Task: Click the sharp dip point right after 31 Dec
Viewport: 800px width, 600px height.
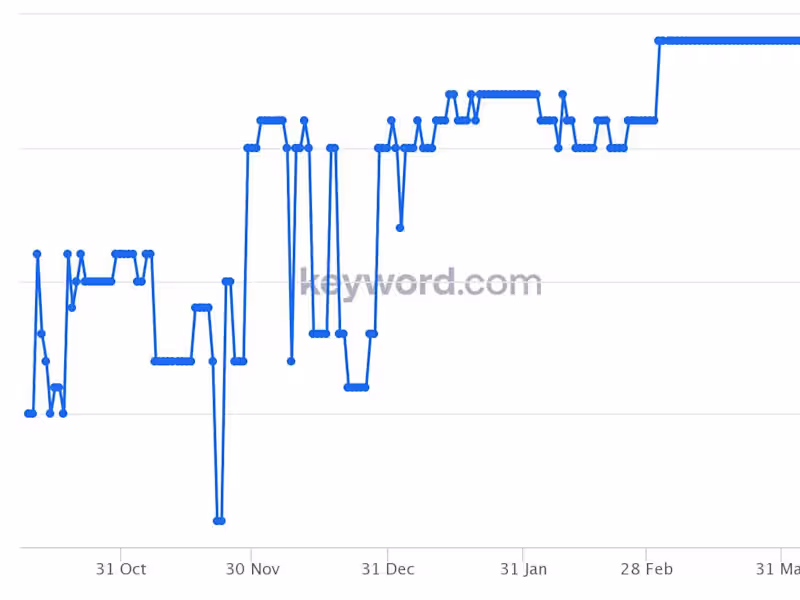Action: pos(400,228)
